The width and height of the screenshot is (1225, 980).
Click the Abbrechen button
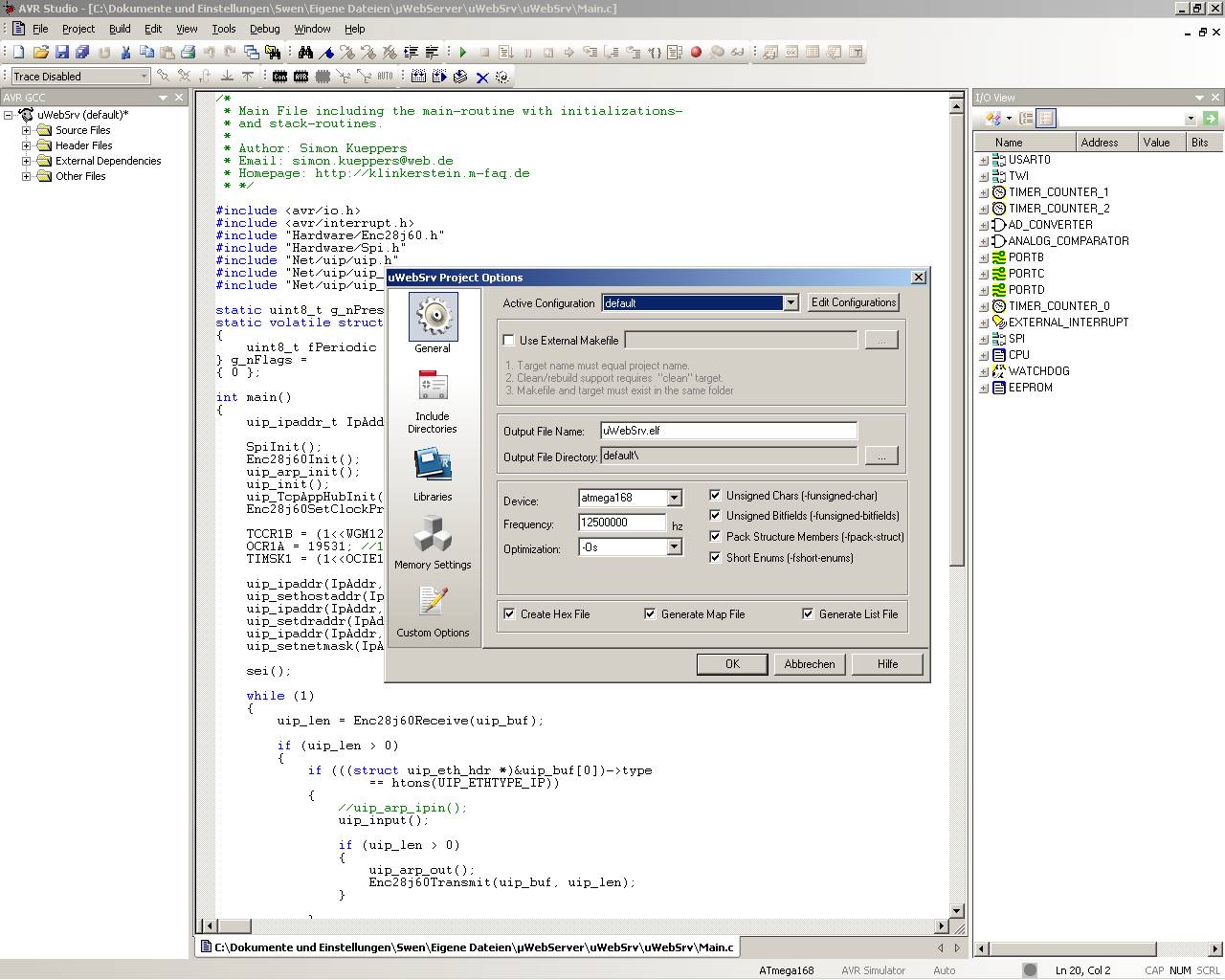(810, 663)
